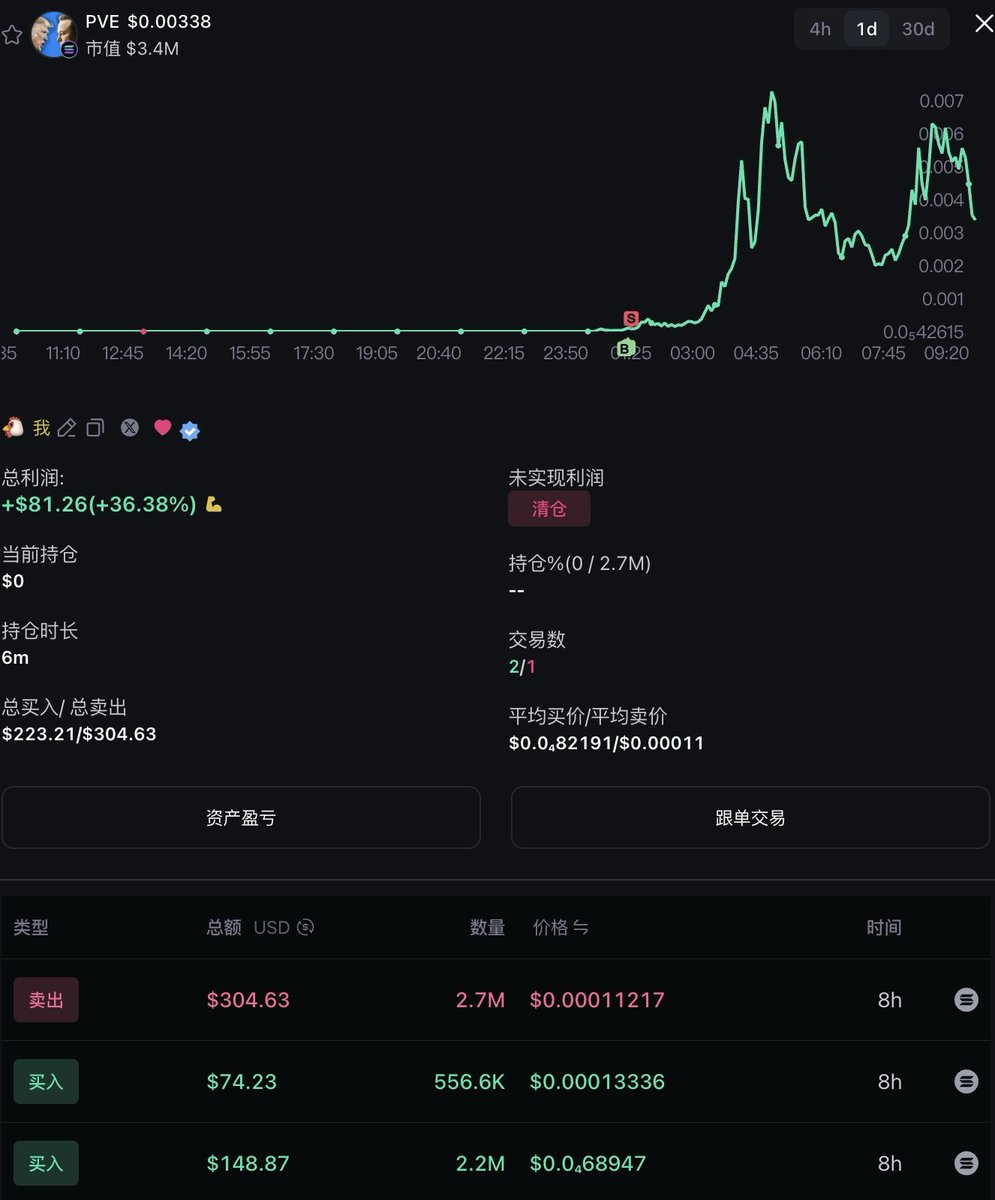The height and width of the screenshot is (1200, 995).
Task: Open explorer icon for the $148.87 buy
Action: click(966, 1164)
